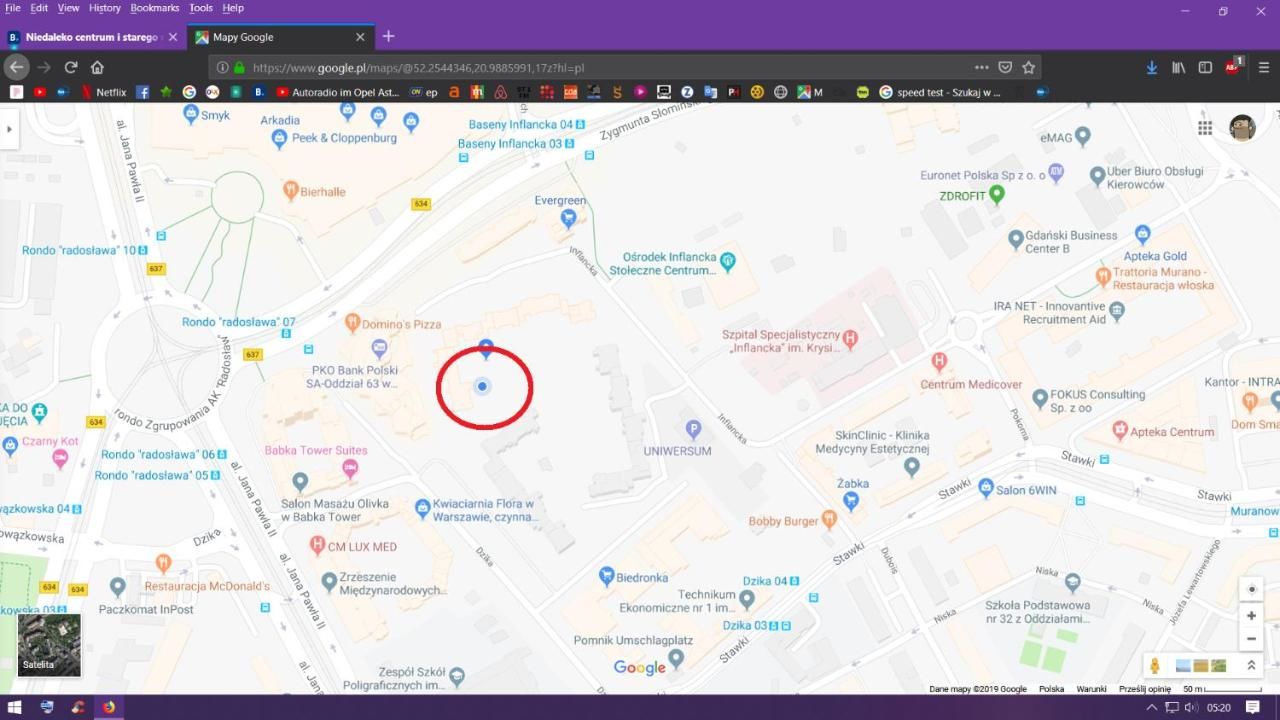The image size is (1280, 720).
Task: Select the Paczkomat InPost marker
Action: click(118, 586)
